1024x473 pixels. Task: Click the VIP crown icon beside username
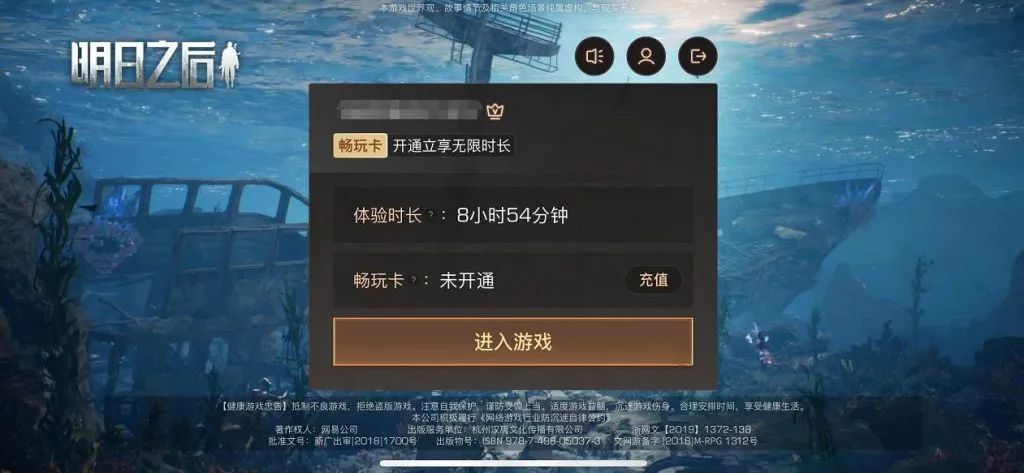pos(495,112)
